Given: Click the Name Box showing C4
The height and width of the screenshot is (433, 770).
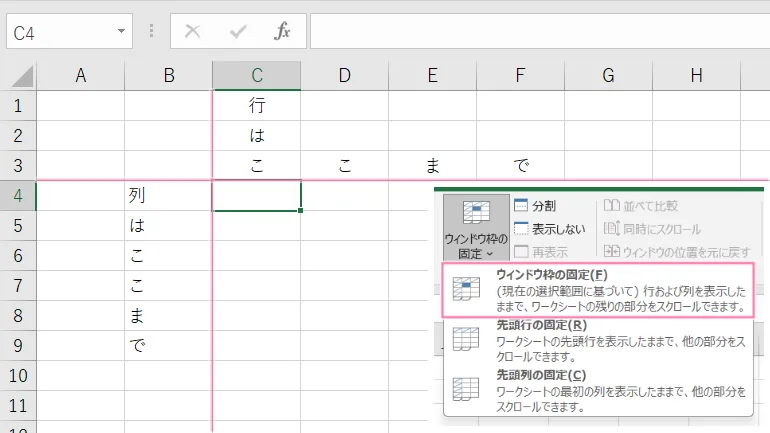Looking at the screenshot, I should click(x=69, y=31).
